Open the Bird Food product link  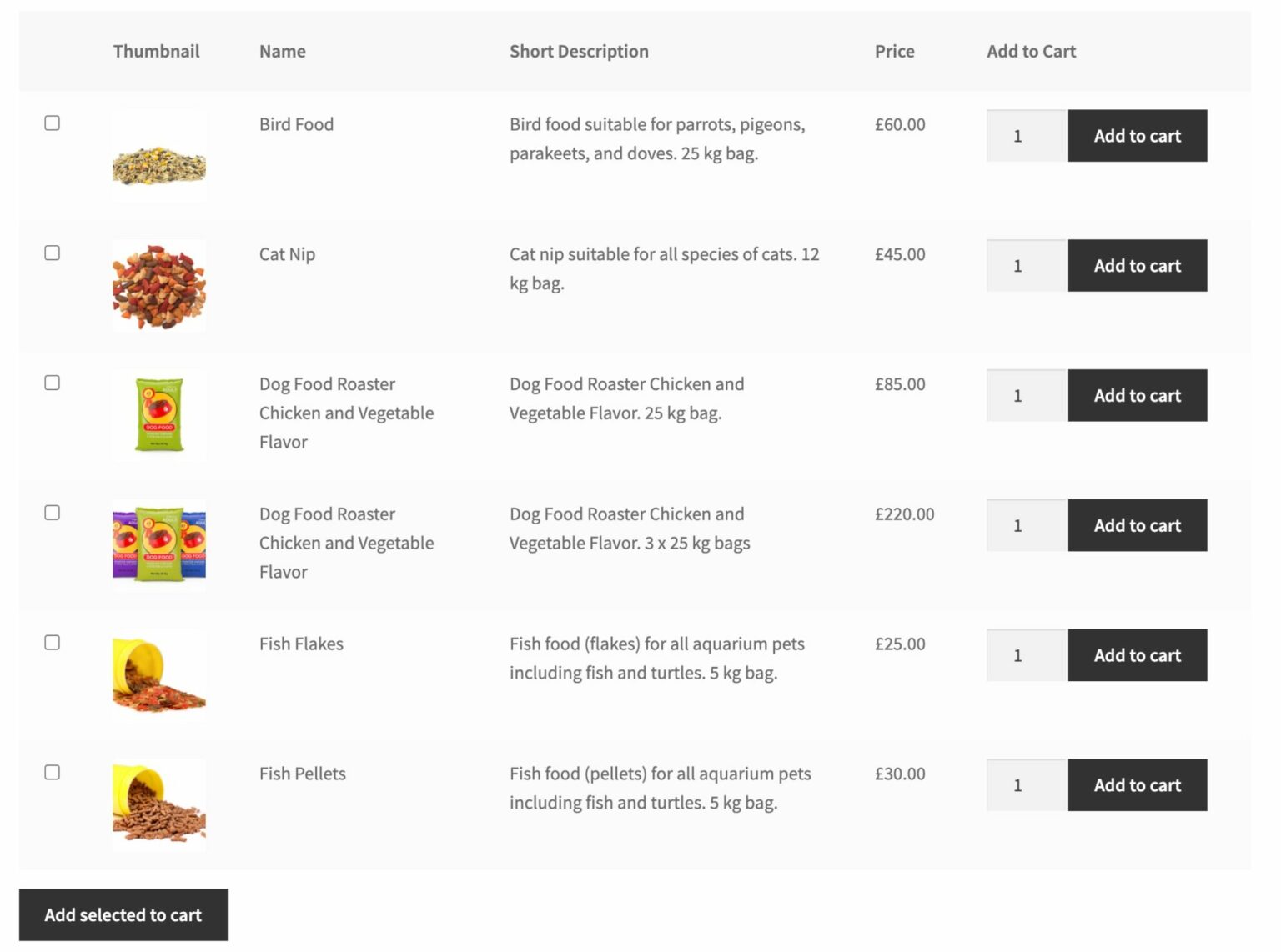pos(296,123)
